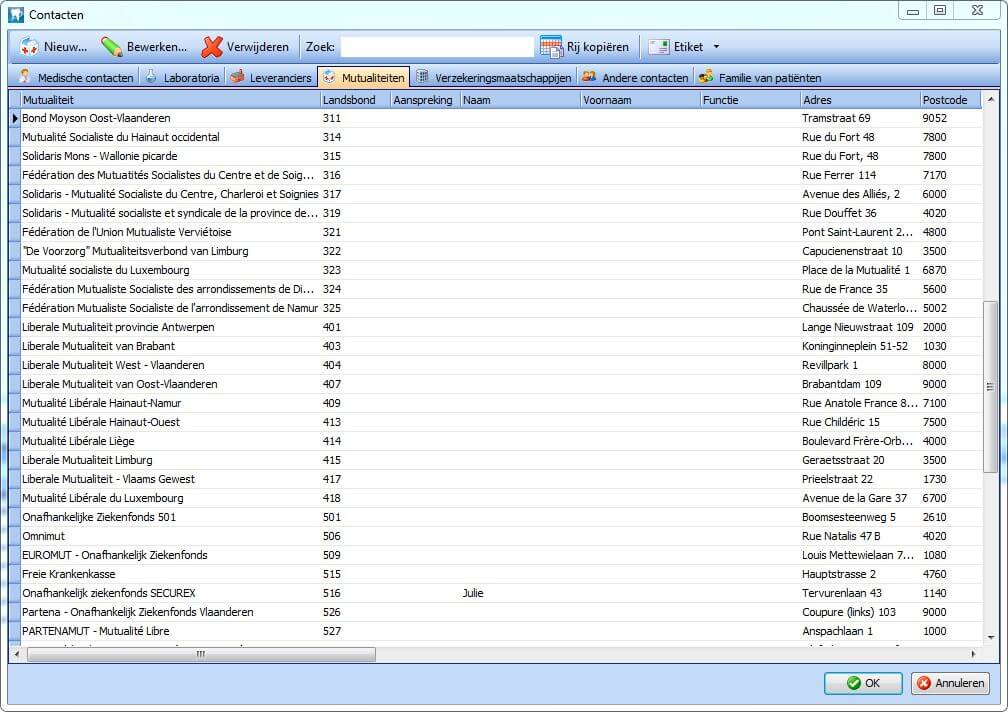The height and width of the screenshot is (712, 1008).
Task: Click into the Zoek search field
Action: [437, 47]
